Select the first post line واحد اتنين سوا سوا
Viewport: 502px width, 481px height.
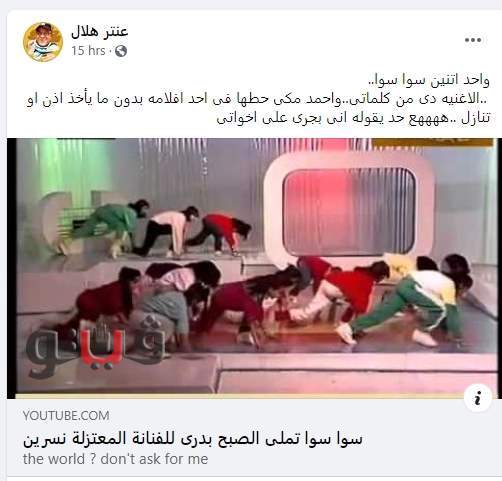(x=428, y=80)
